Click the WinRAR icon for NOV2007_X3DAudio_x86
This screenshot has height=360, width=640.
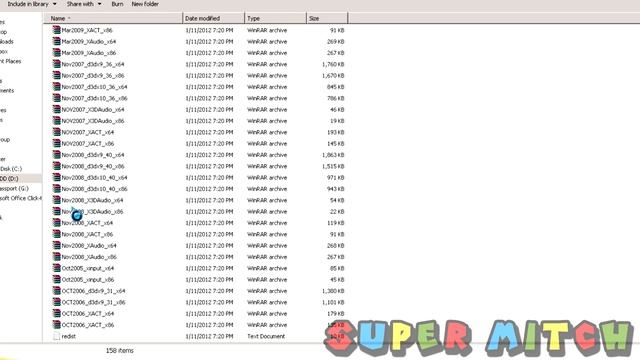click(56, 121)
